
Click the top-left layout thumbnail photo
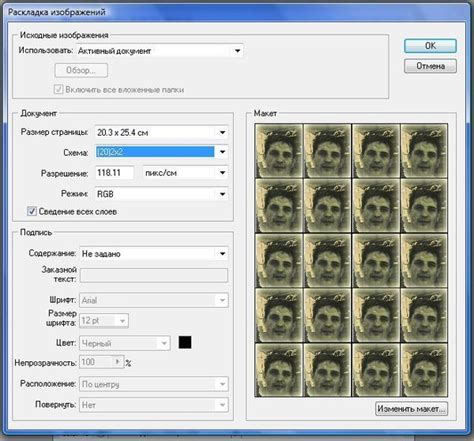pos(279,151)
